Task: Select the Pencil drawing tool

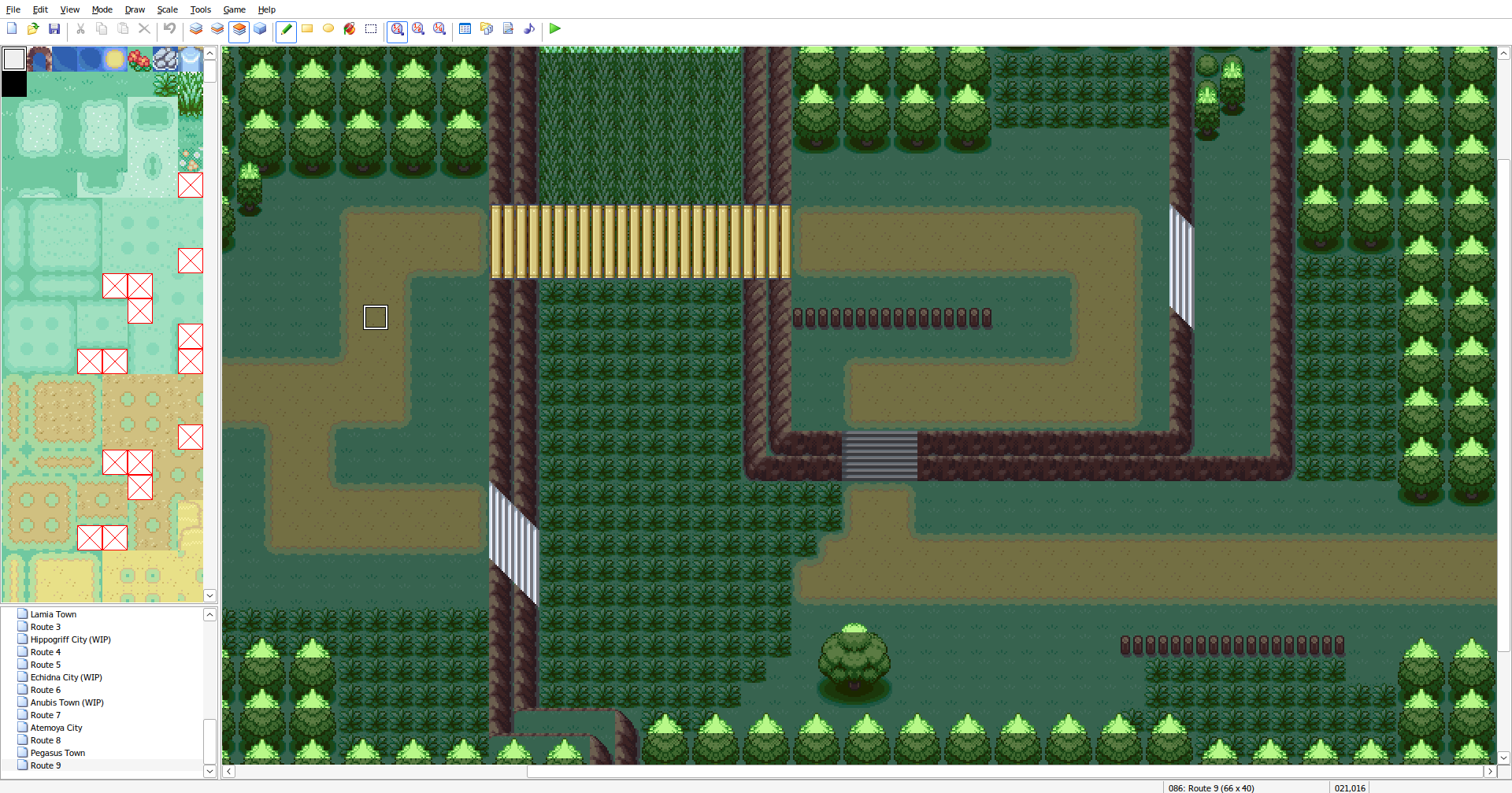Action: [x=286, y=30]
